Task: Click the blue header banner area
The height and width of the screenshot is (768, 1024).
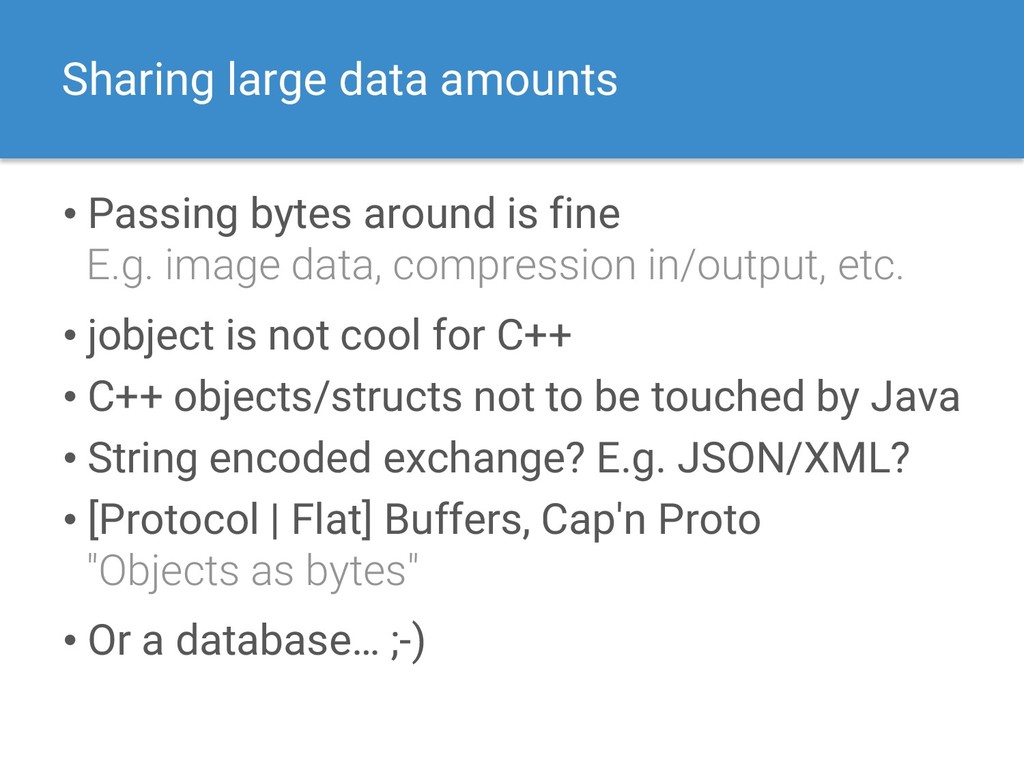Action: [x=512, y=79]
